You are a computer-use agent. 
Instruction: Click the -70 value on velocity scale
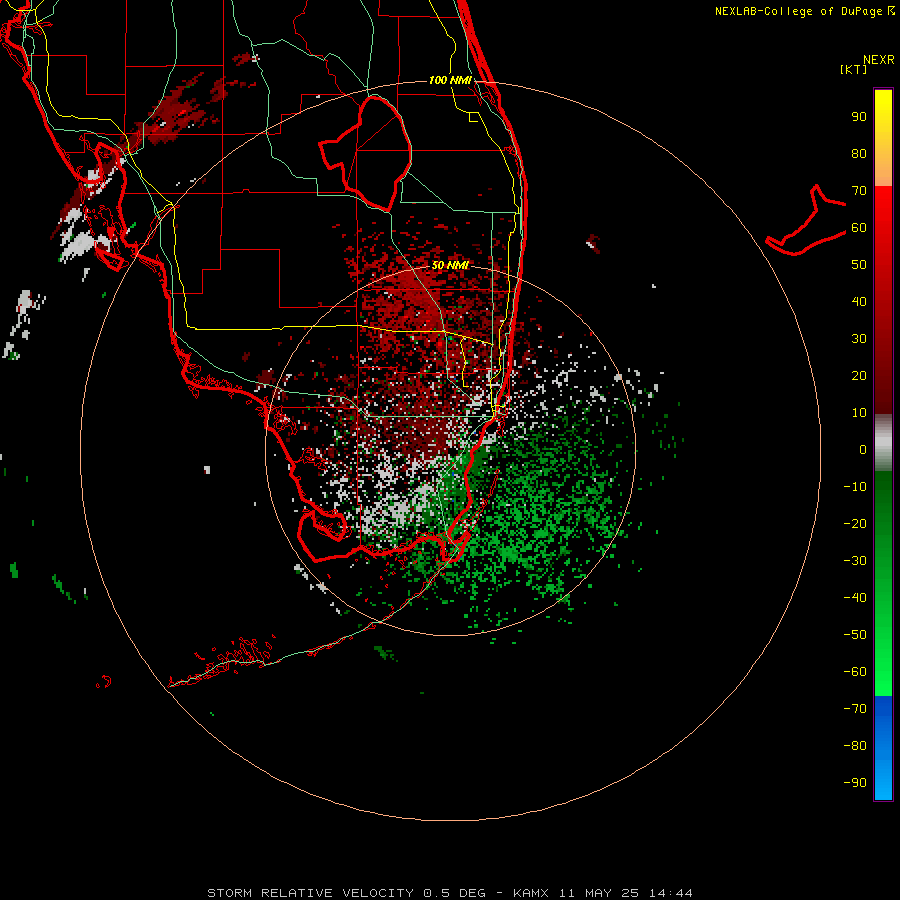(855, 709)
